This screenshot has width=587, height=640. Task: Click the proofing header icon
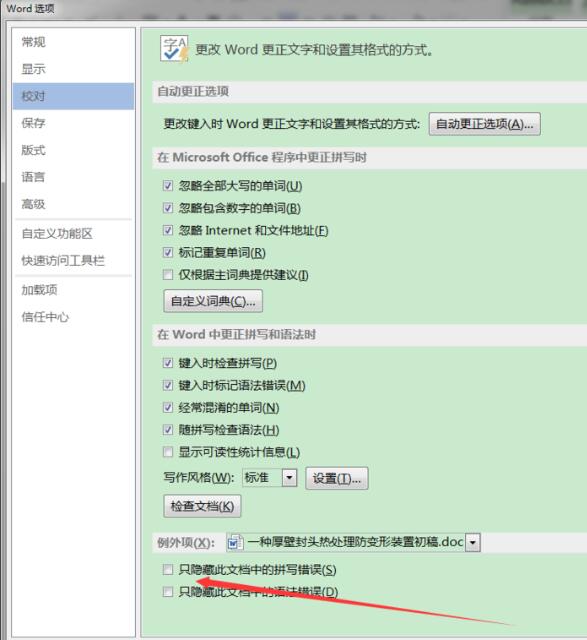click(x=174, y=49)
